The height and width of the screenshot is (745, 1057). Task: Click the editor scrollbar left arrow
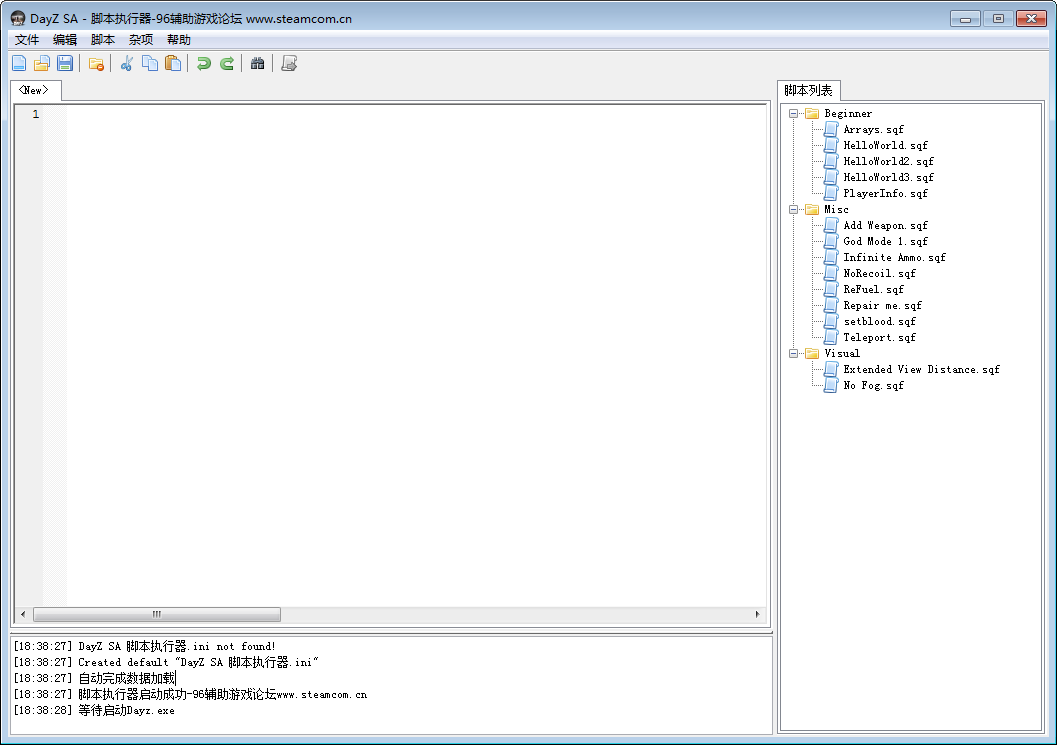[24, 614]
